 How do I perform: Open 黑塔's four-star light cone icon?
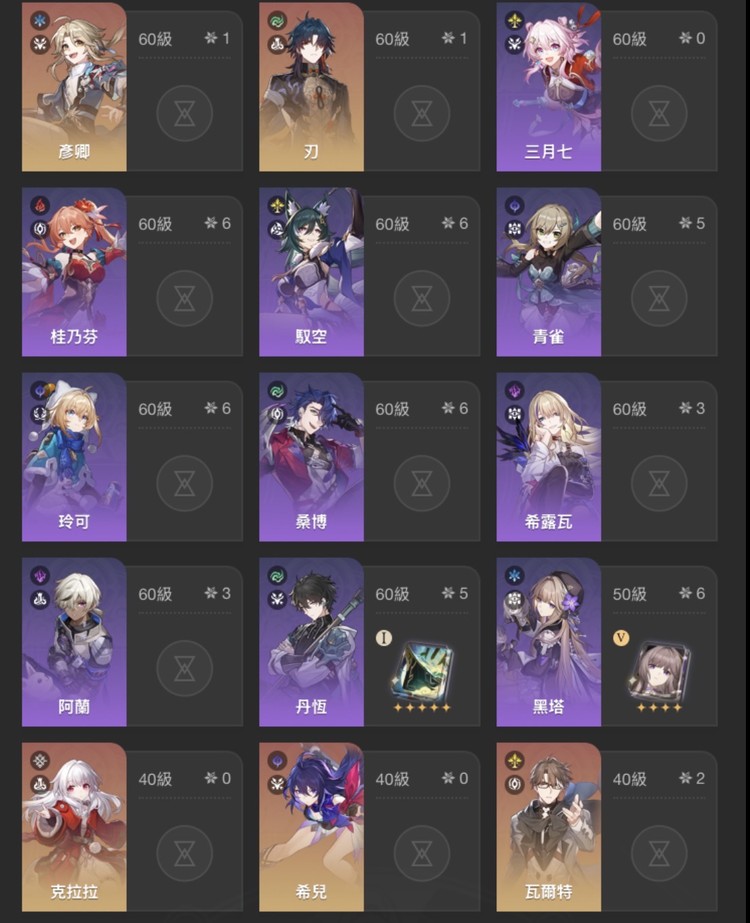point(659,670)
